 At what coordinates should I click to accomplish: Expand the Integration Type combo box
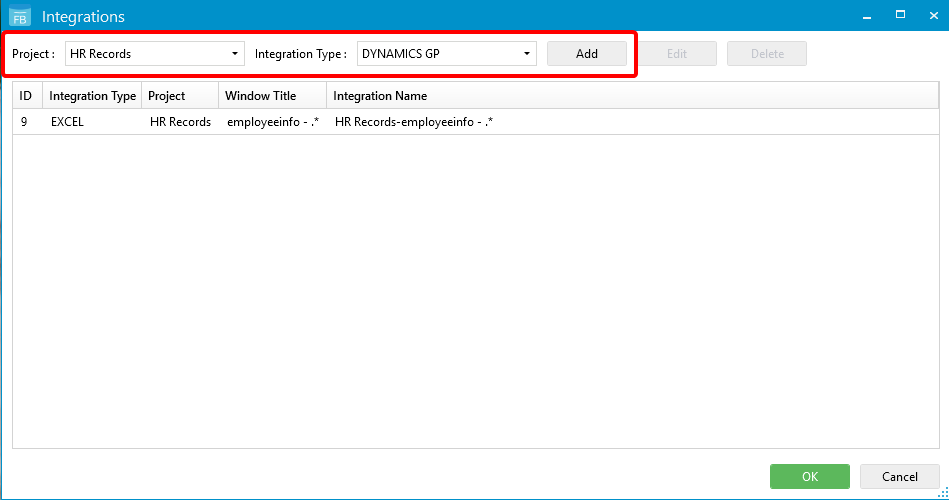[x=446, y=54]
